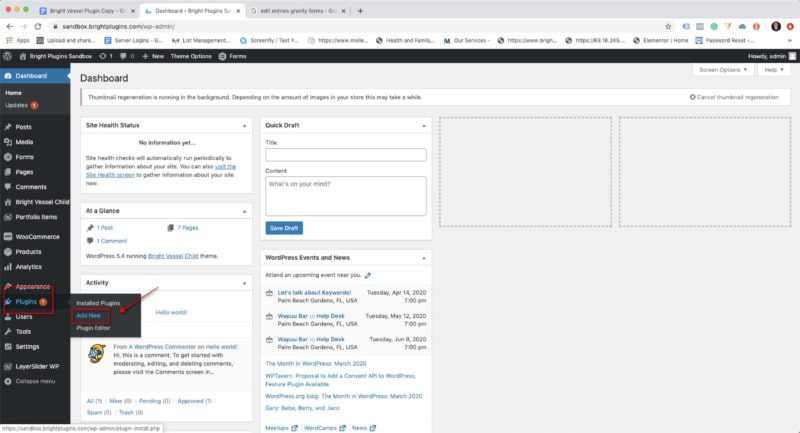Screen dimensions: 800x433
Task: Open a new browser tab
Action: [x=360, y=11]
